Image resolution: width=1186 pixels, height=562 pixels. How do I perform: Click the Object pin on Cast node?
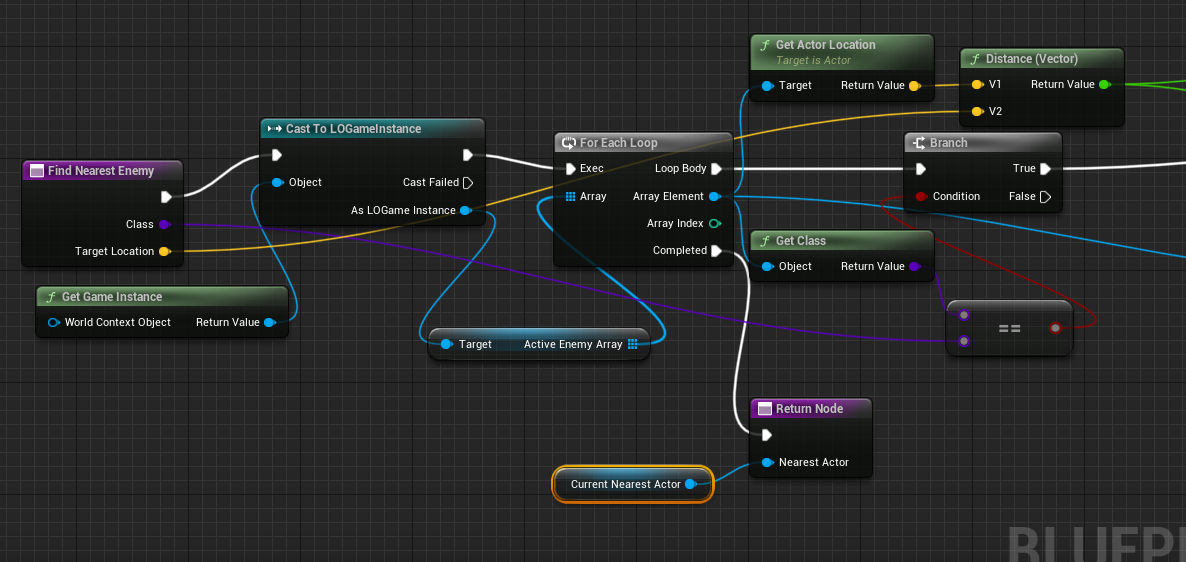coord(277,182)
